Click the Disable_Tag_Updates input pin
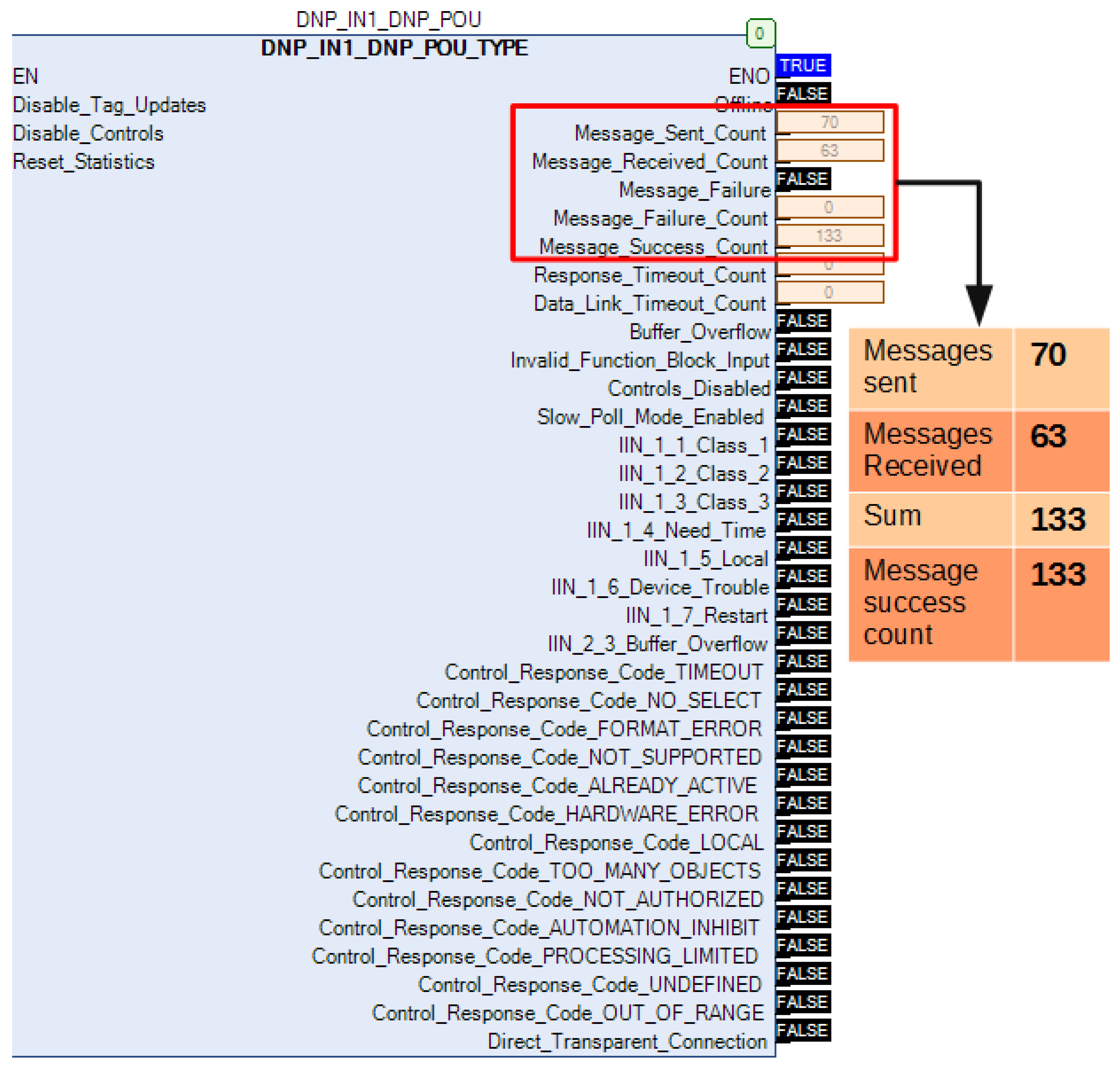This screenshot has width=1120, height=1067. [x=109, y=105]
